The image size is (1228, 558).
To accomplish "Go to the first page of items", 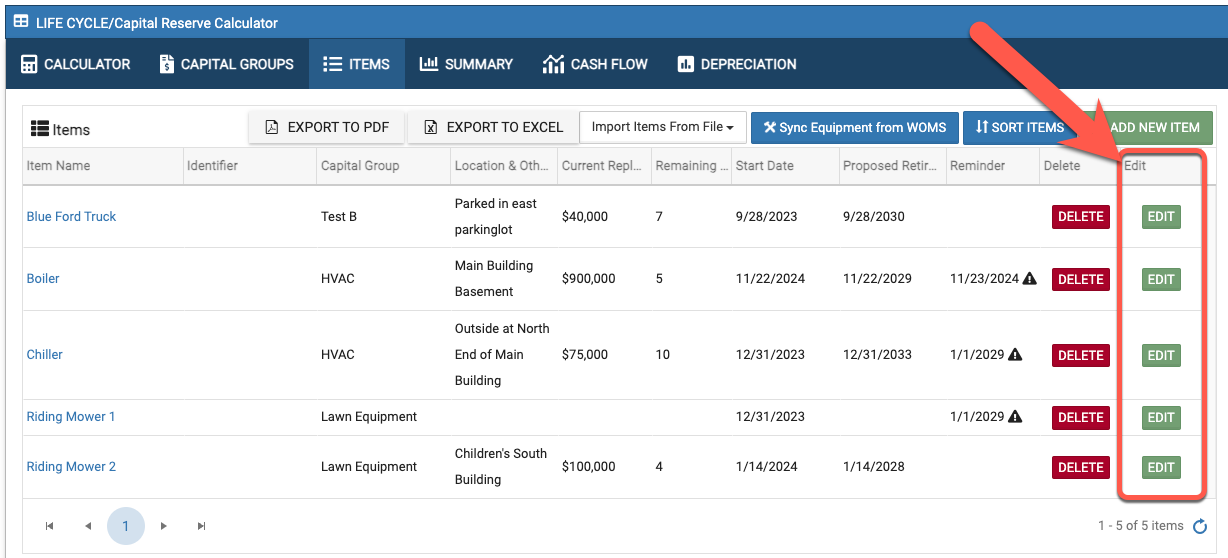I will (x=49, y=526).
